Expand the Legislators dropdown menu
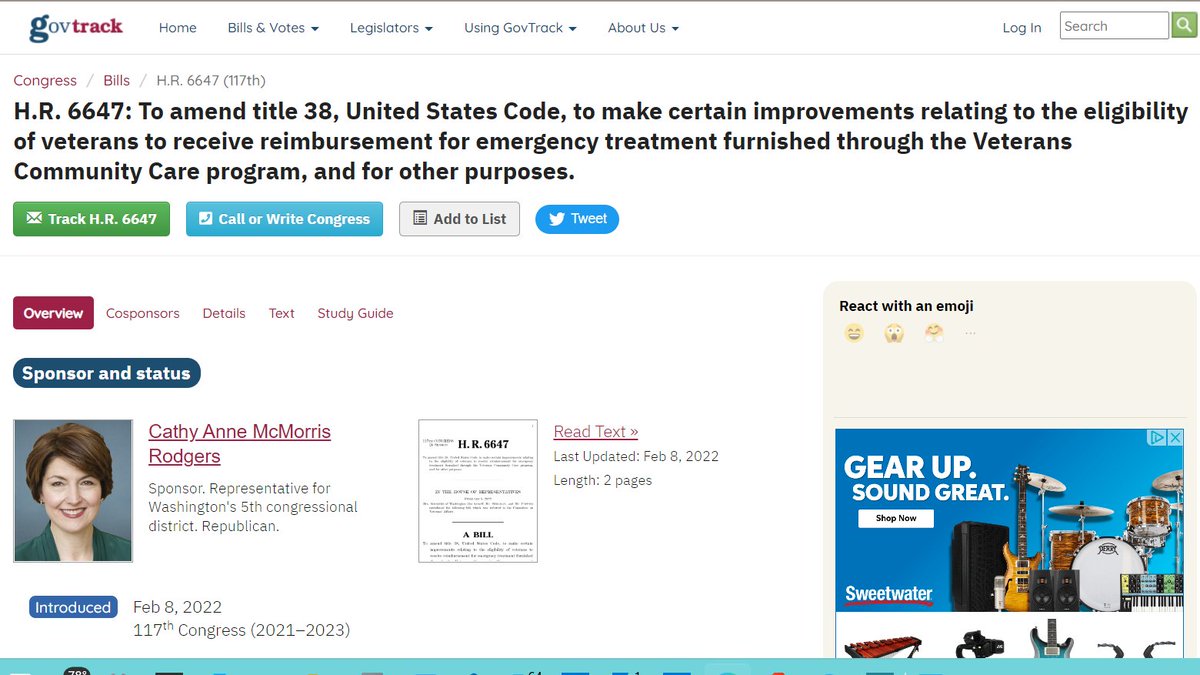Image resolution: width=1200 pixels, height=675 pixels. pos(391,27)
